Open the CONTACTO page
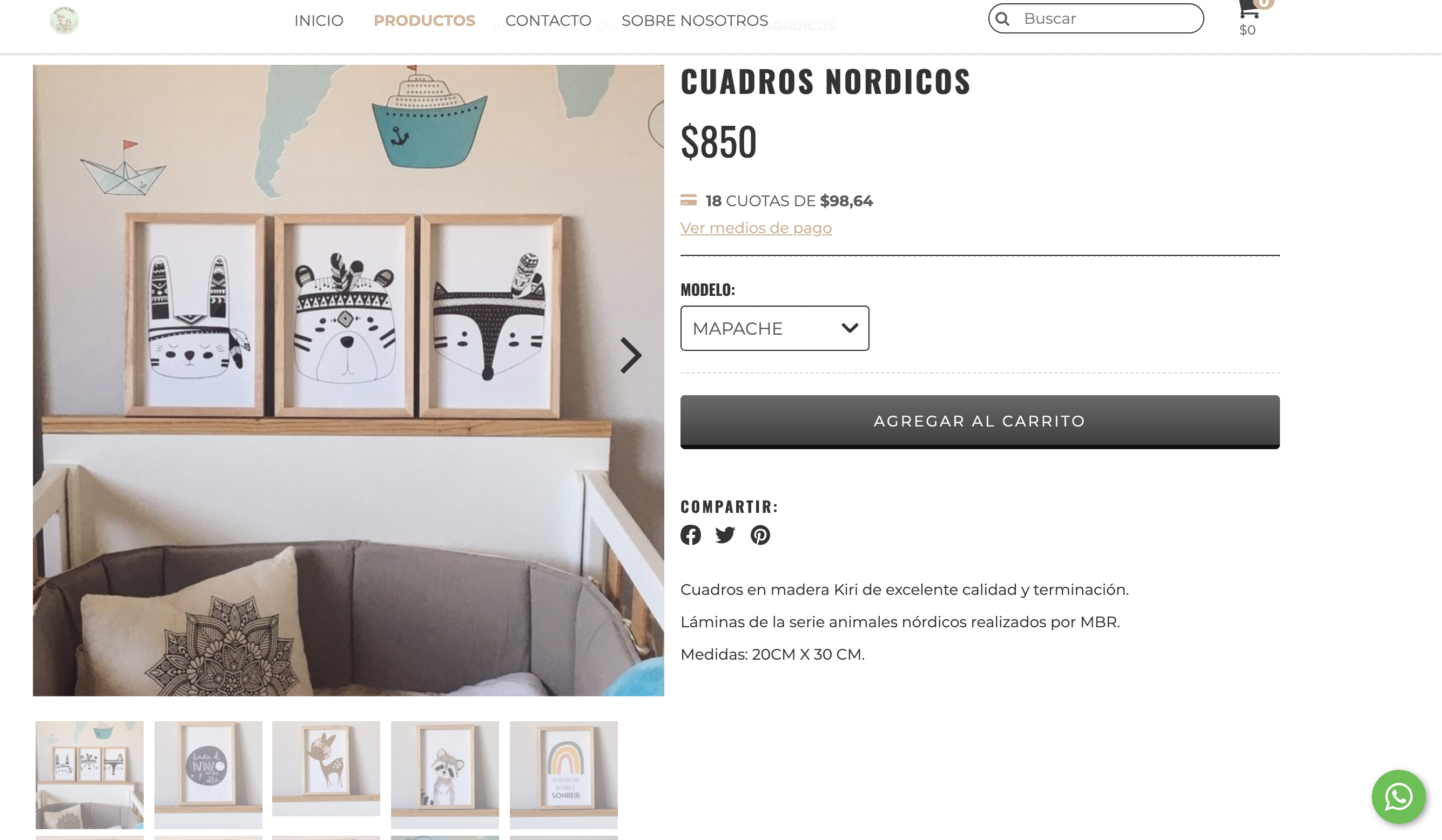The width and height of the screenshot is (1442, 840). (548, 21)
